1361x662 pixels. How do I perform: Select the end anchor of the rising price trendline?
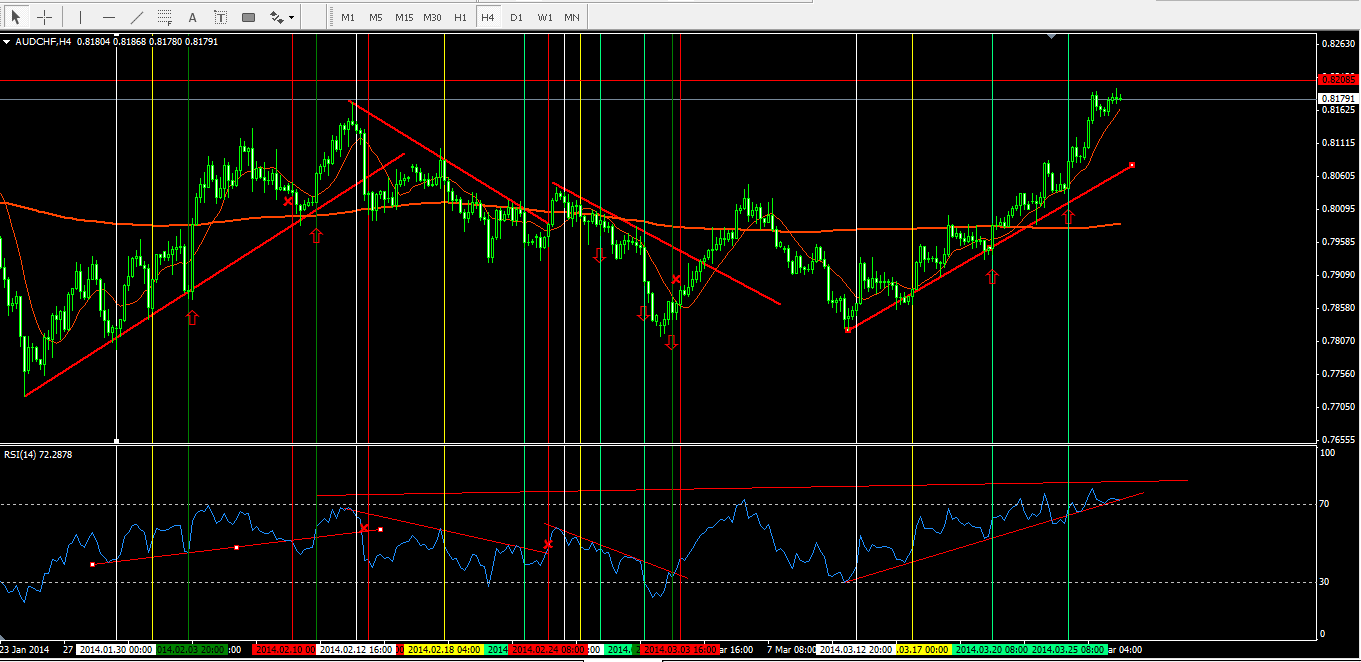(1131, 164)
